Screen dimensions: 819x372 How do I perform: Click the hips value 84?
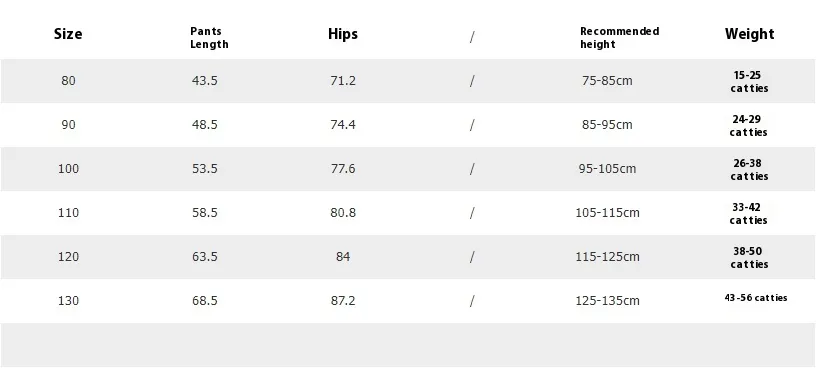(x=343, y=257)
